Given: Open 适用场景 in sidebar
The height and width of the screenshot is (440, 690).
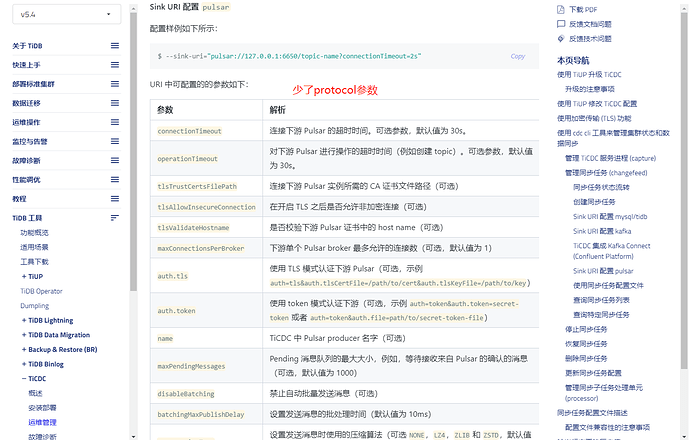Looking at the screenshot, I should click(34, 247).
